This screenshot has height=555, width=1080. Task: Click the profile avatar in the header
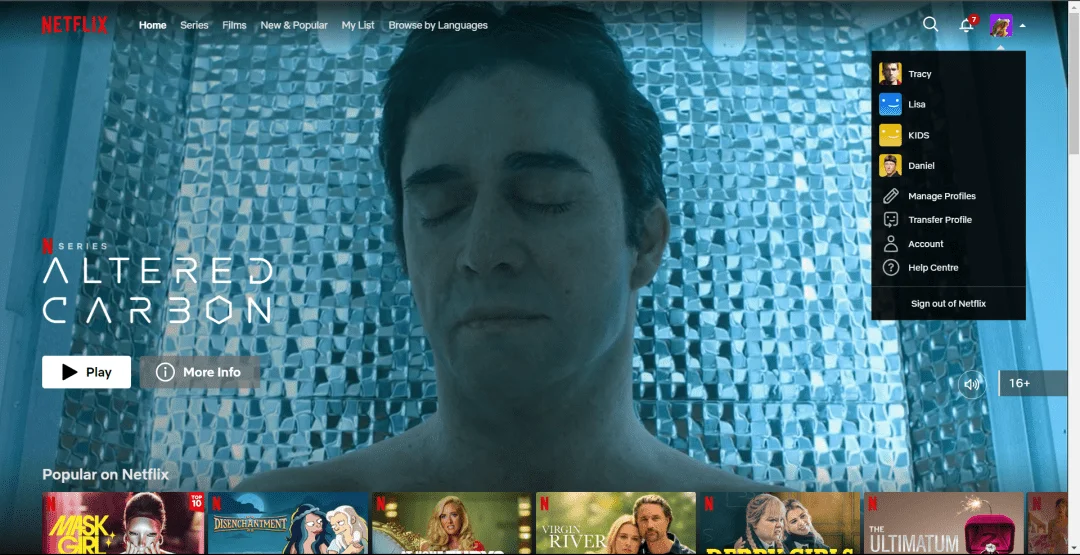pyautogui.click(x=1001, y=25)
